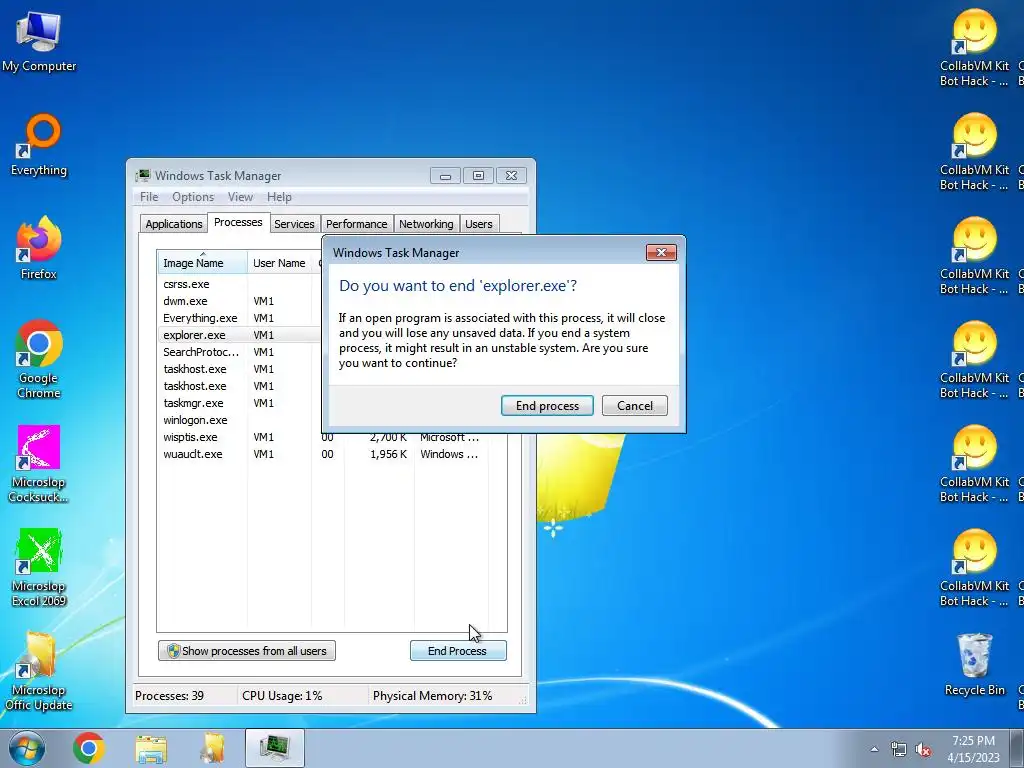
Task: Open the My Computer desktop icon
Action: pos(39,41)
